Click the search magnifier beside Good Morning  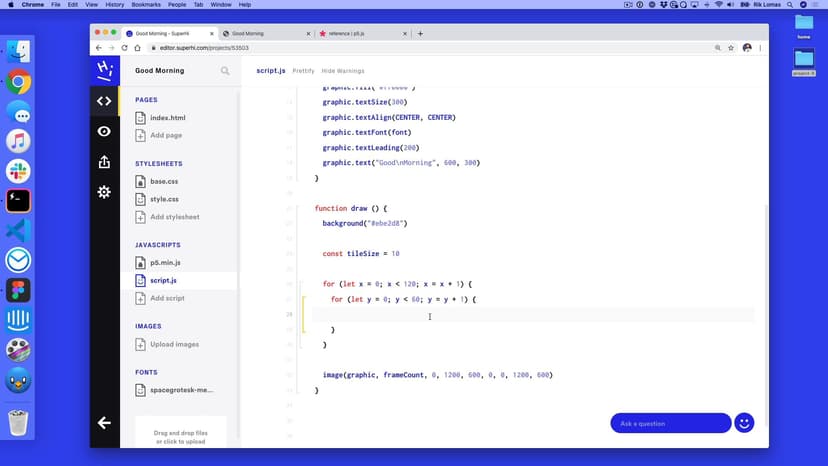[x=225, y=71]
